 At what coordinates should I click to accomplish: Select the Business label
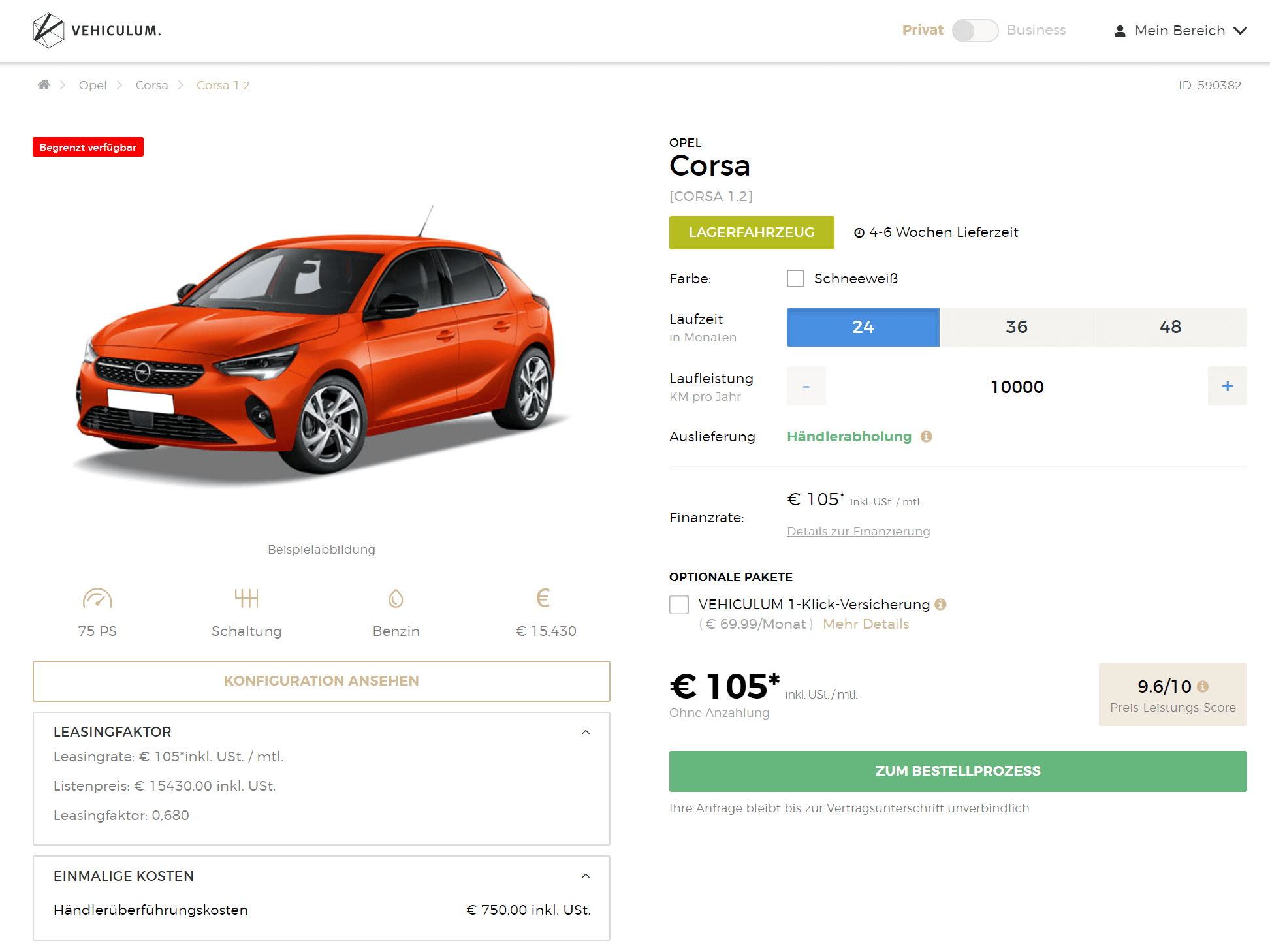coord(1036,30)
